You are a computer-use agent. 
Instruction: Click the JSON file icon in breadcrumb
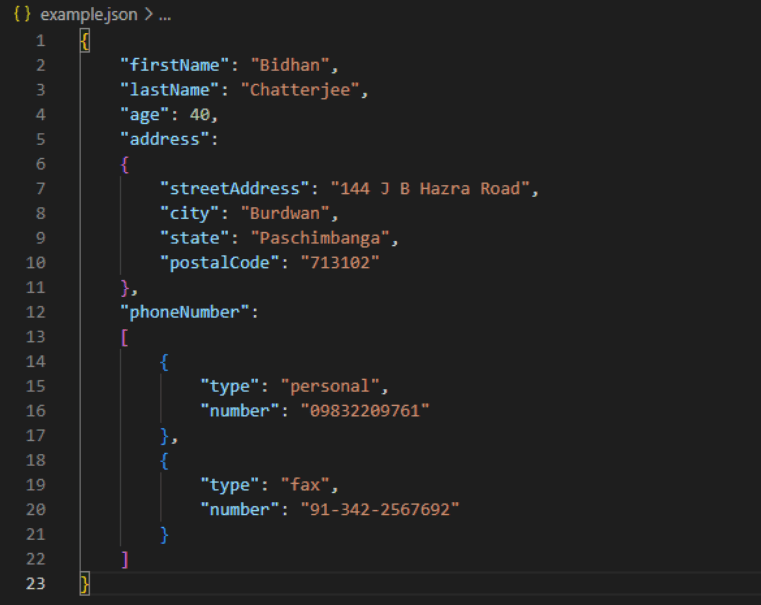point(22,14)
